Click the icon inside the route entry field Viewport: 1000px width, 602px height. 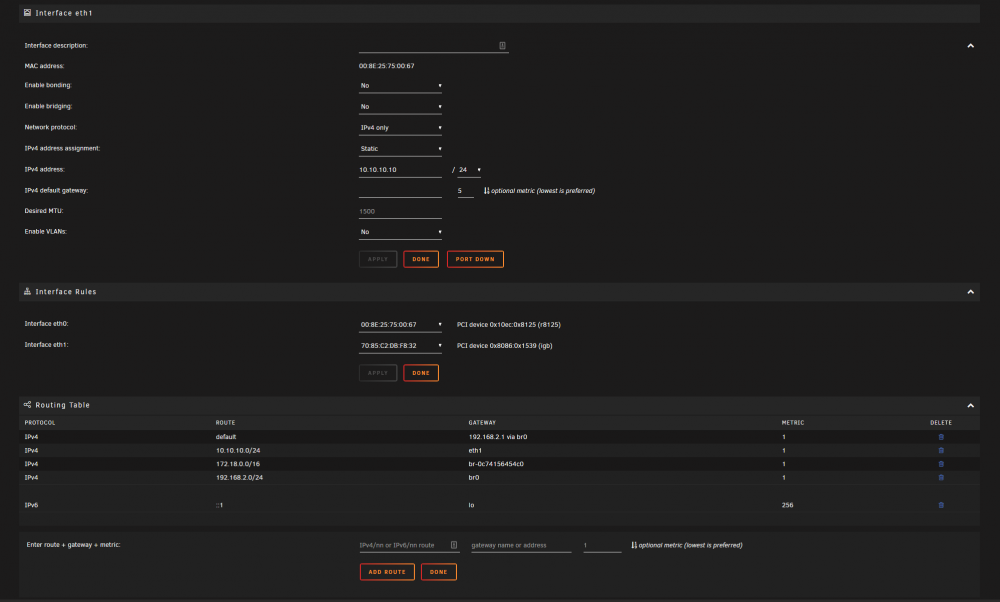tap(454, 545)
